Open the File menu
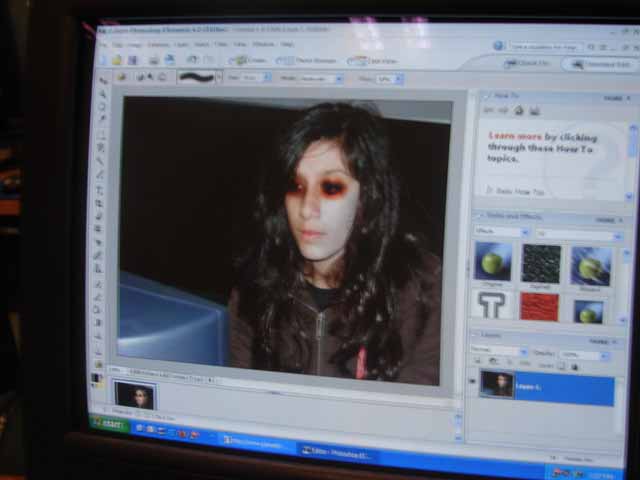Viewport: 640px width, 480px height. 101,44
